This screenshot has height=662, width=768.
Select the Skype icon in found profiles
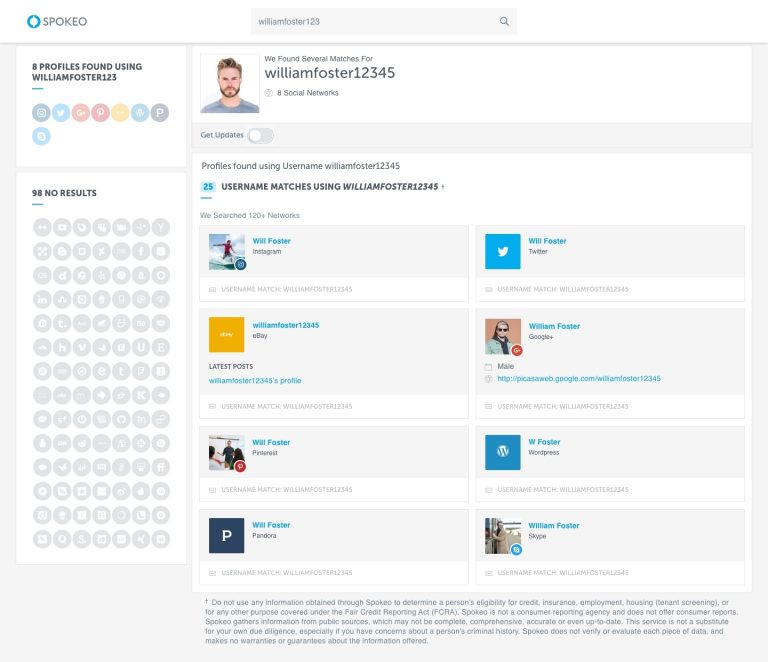[x=41, y=136]
